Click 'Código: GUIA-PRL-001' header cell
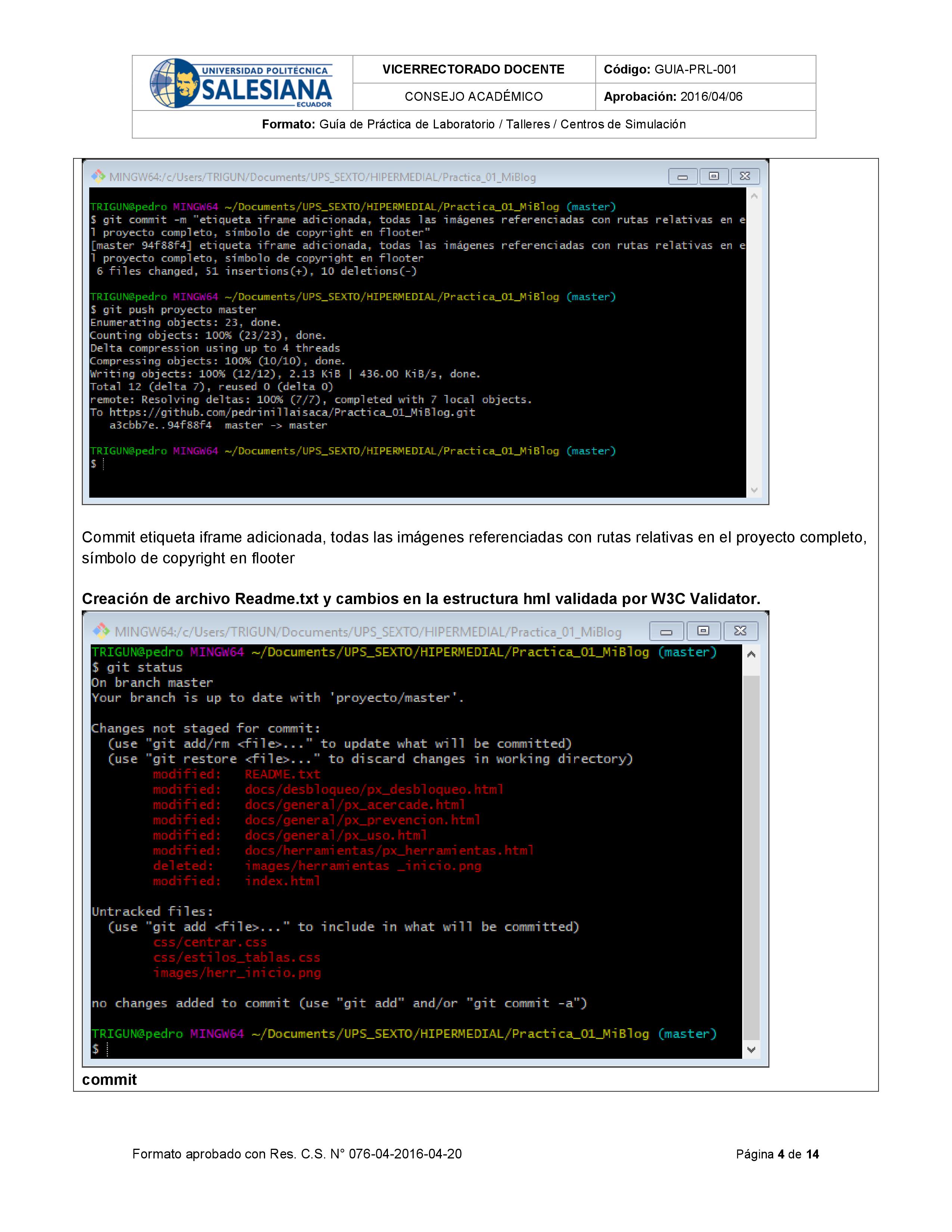The width and height of the screenshot is (952, 1232). (x=706, y=69)
